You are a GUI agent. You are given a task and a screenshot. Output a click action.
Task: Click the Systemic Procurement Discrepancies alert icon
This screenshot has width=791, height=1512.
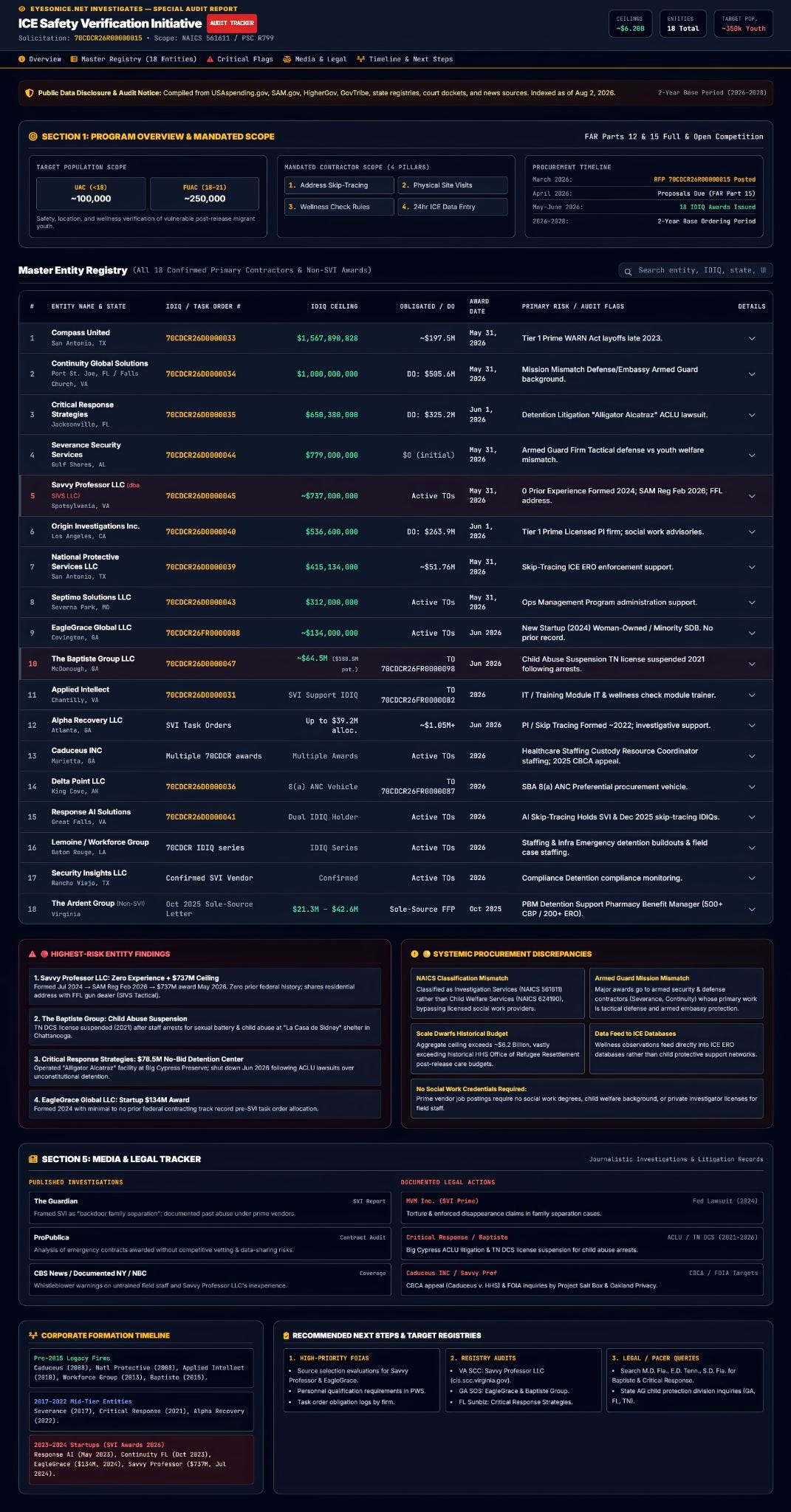[x=415, y=954]
